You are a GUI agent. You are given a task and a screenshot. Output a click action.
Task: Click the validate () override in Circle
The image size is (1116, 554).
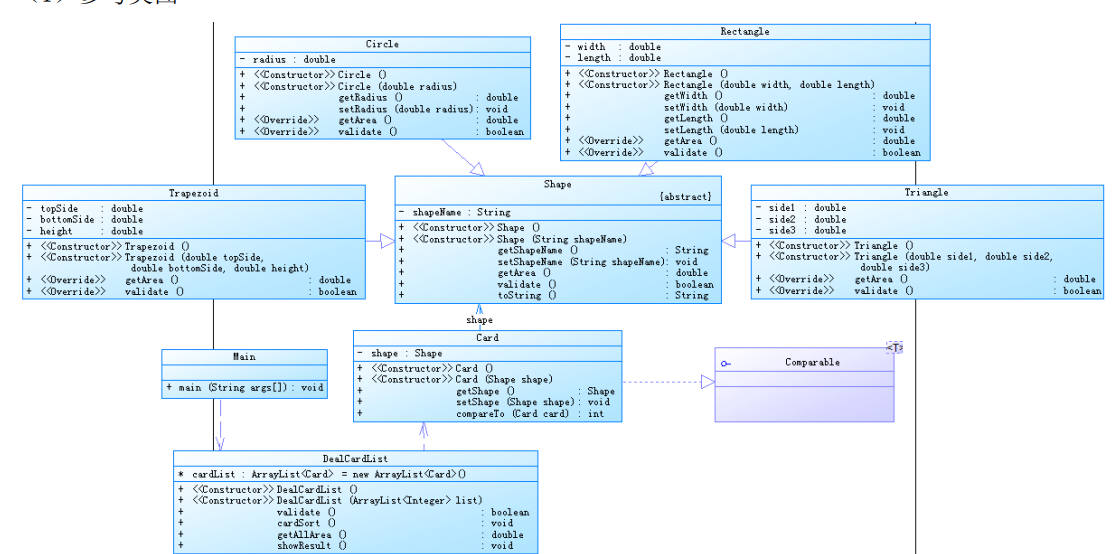point(368,132)
